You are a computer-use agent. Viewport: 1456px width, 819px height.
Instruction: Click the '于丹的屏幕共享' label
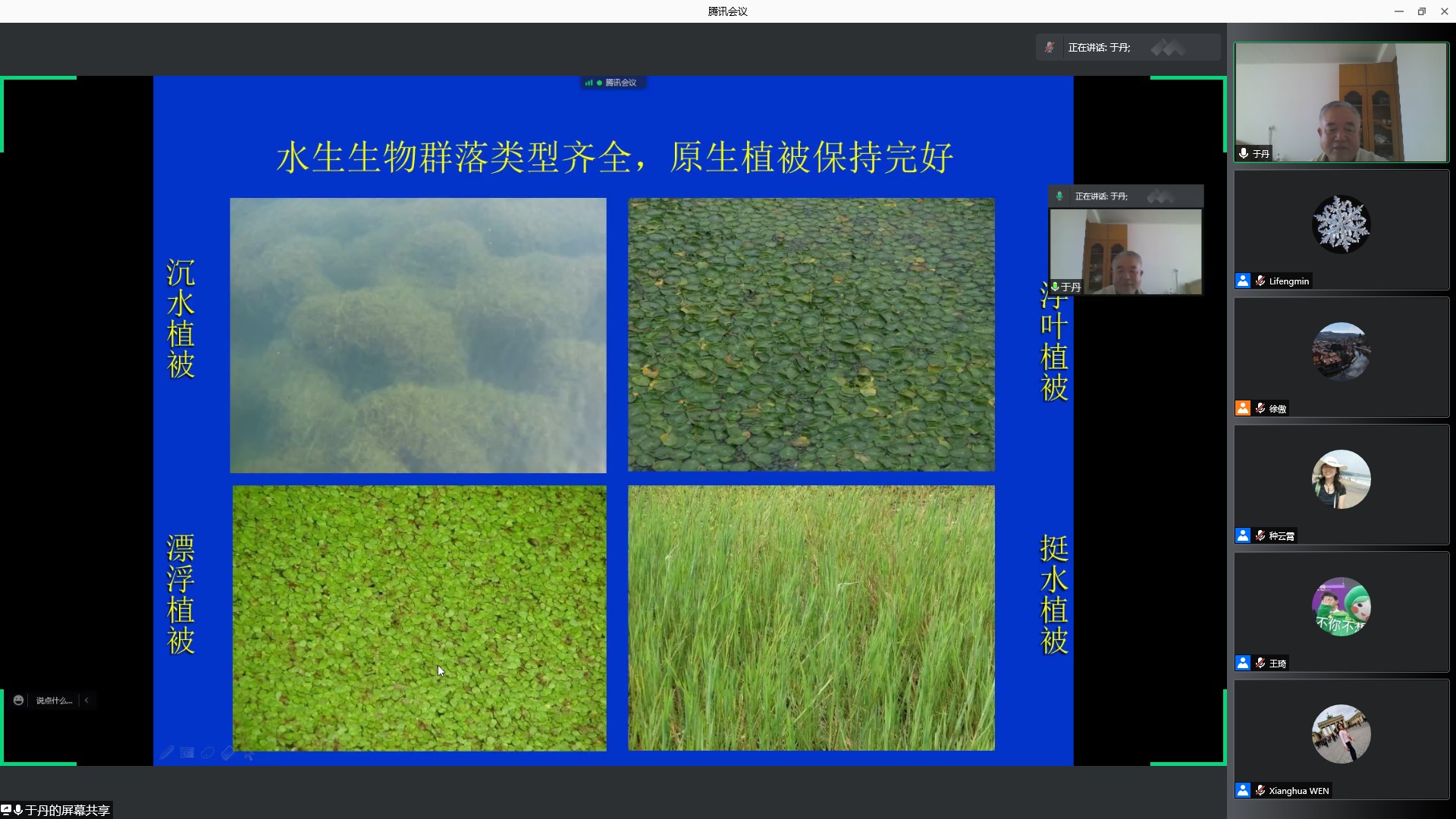pos(67,810)
